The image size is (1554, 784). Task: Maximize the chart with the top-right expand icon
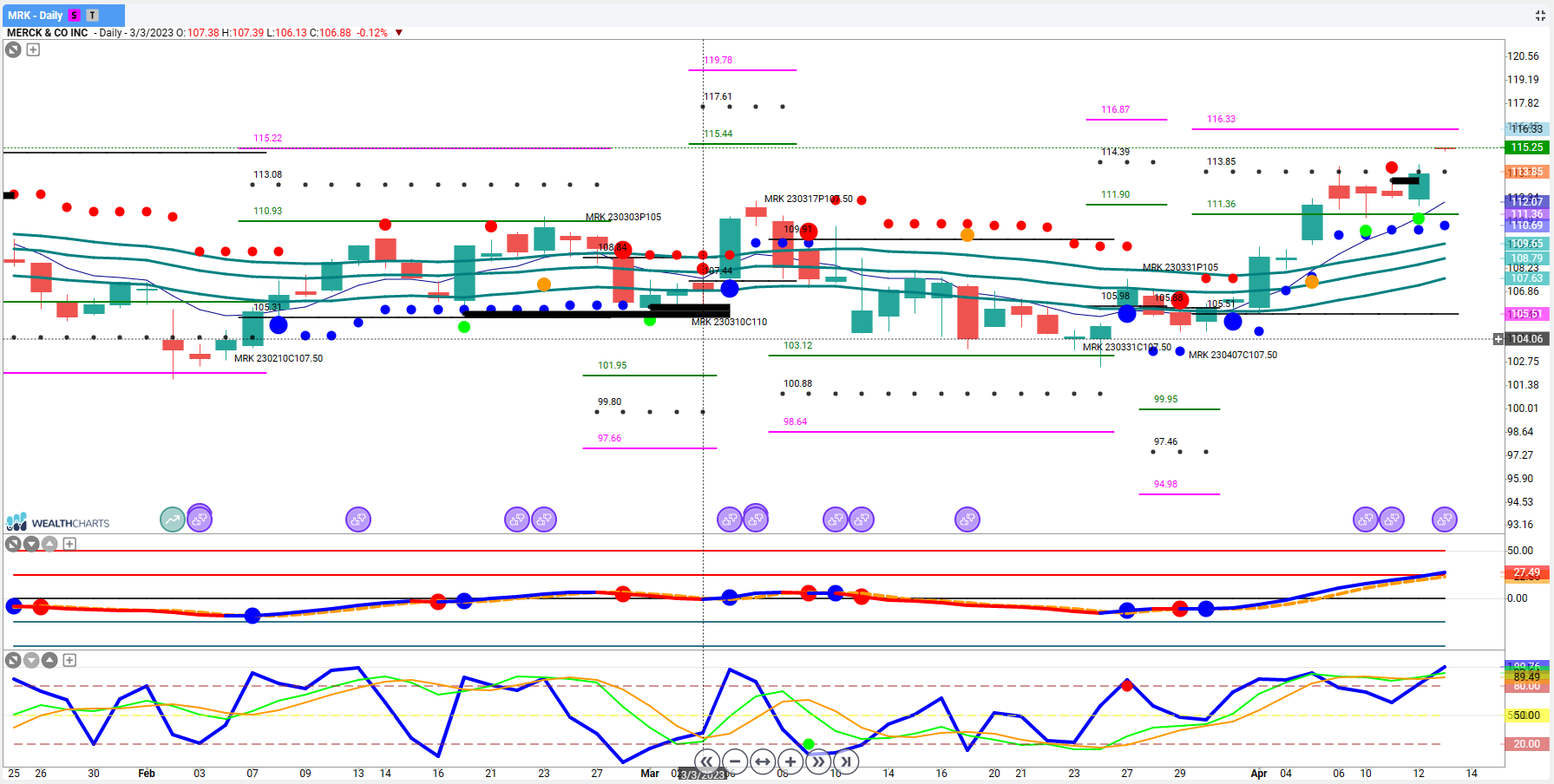pos(1541,15)
